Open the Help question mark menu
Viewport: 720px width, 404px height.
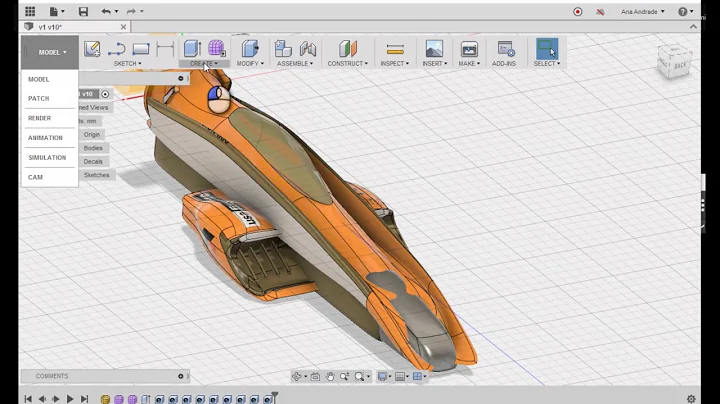point(683,11)
